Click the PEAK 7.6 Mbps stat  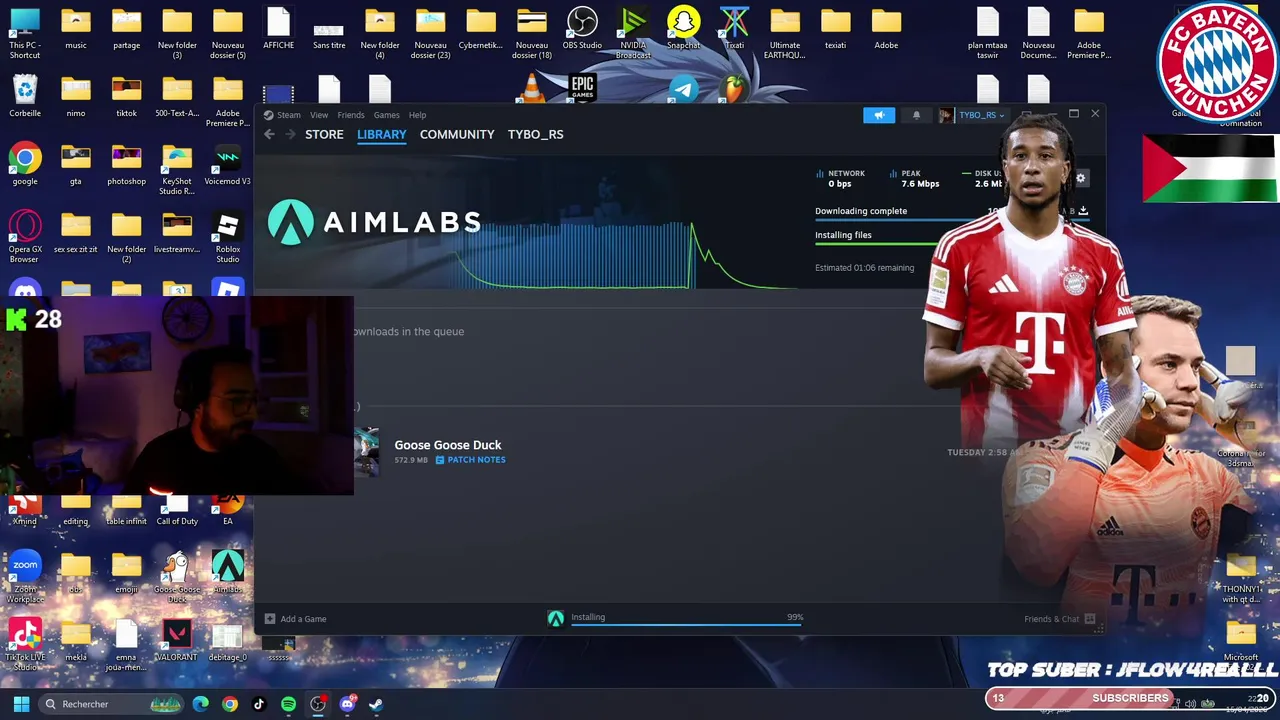click(x=914, y=178)
